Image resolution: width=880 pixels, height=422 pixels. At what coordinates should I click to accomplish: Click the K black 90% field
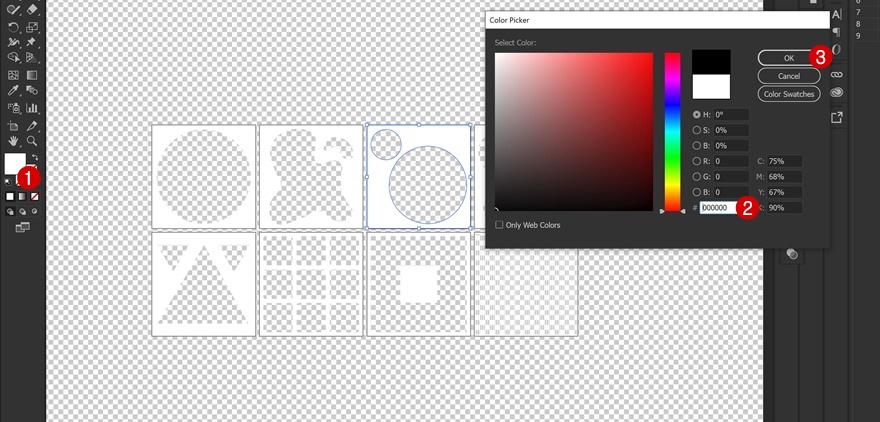tap(785, 208)
